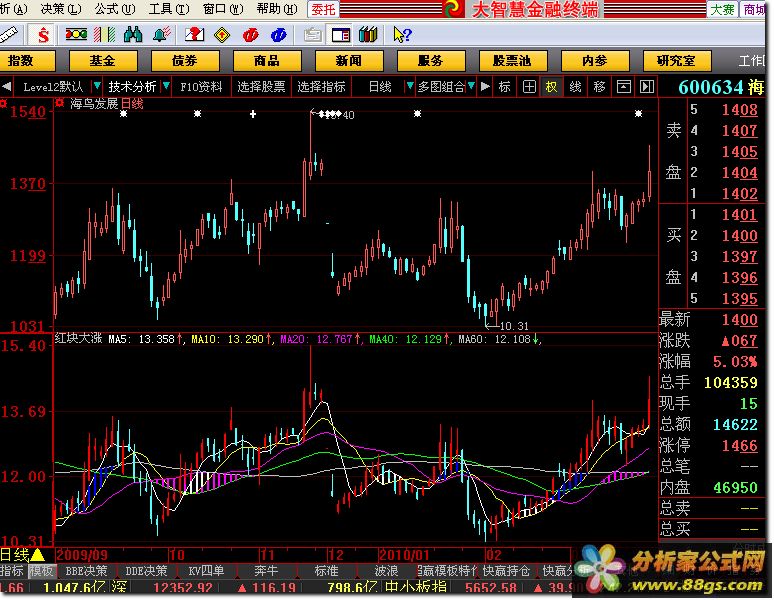Viewport: 774px width, 600px height.
Task: Click the 股票池 yellow button
Action: tap(512, 61)
